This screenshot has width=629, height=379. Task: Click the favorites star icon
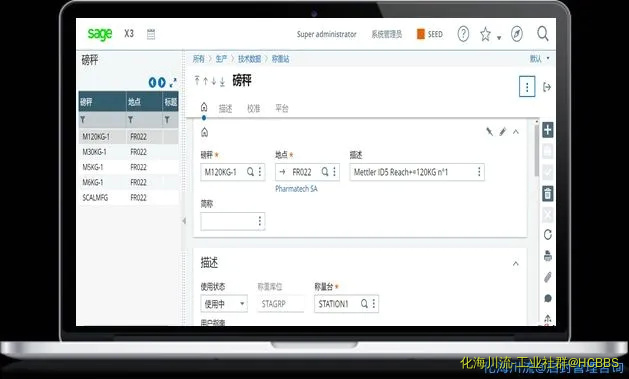[x=485, y=34]
